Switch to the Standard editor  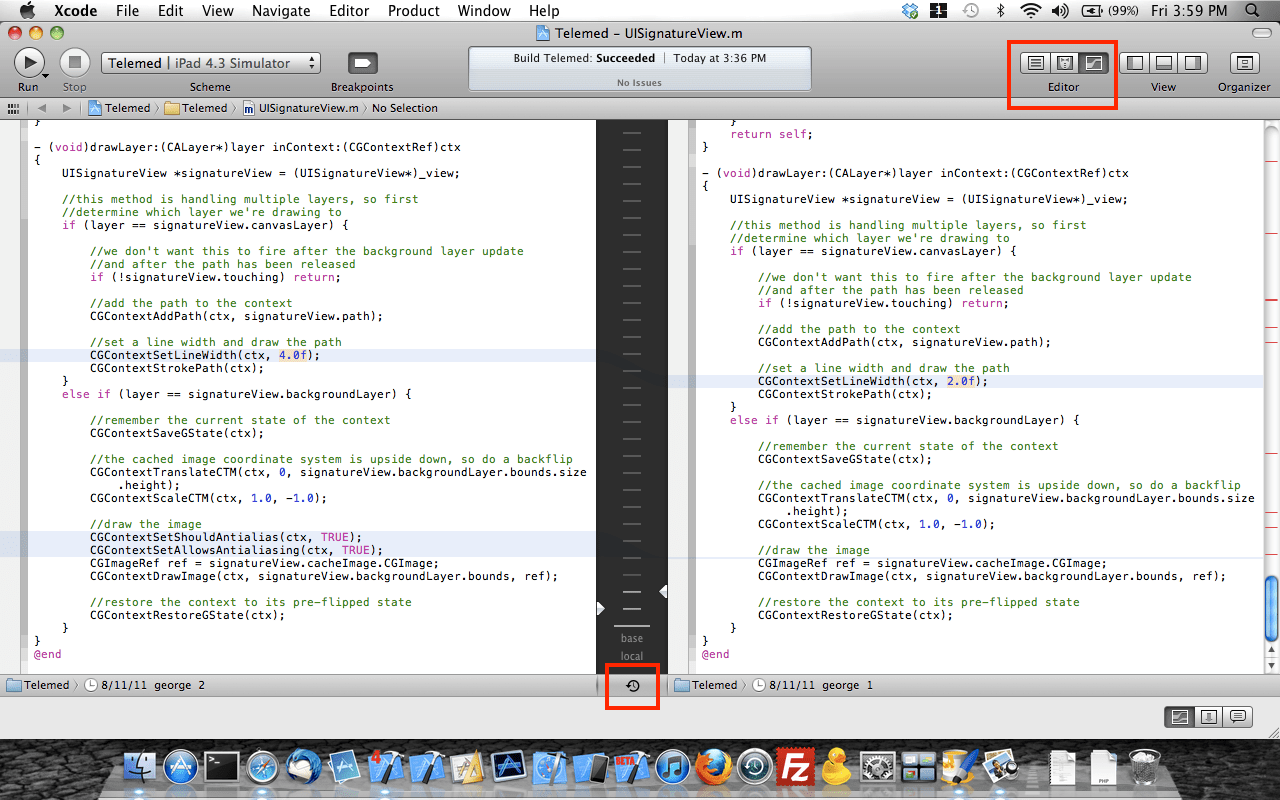pyautogui.click(x=1035, y=62)
